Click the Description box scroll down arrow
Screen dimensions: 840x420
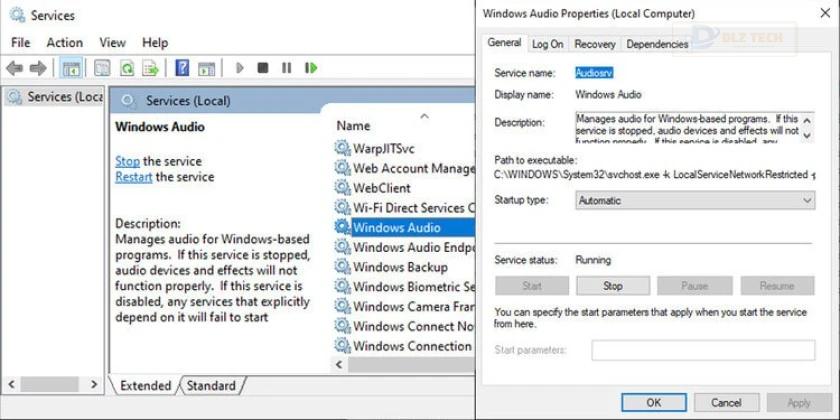click(x=807, y=136)
